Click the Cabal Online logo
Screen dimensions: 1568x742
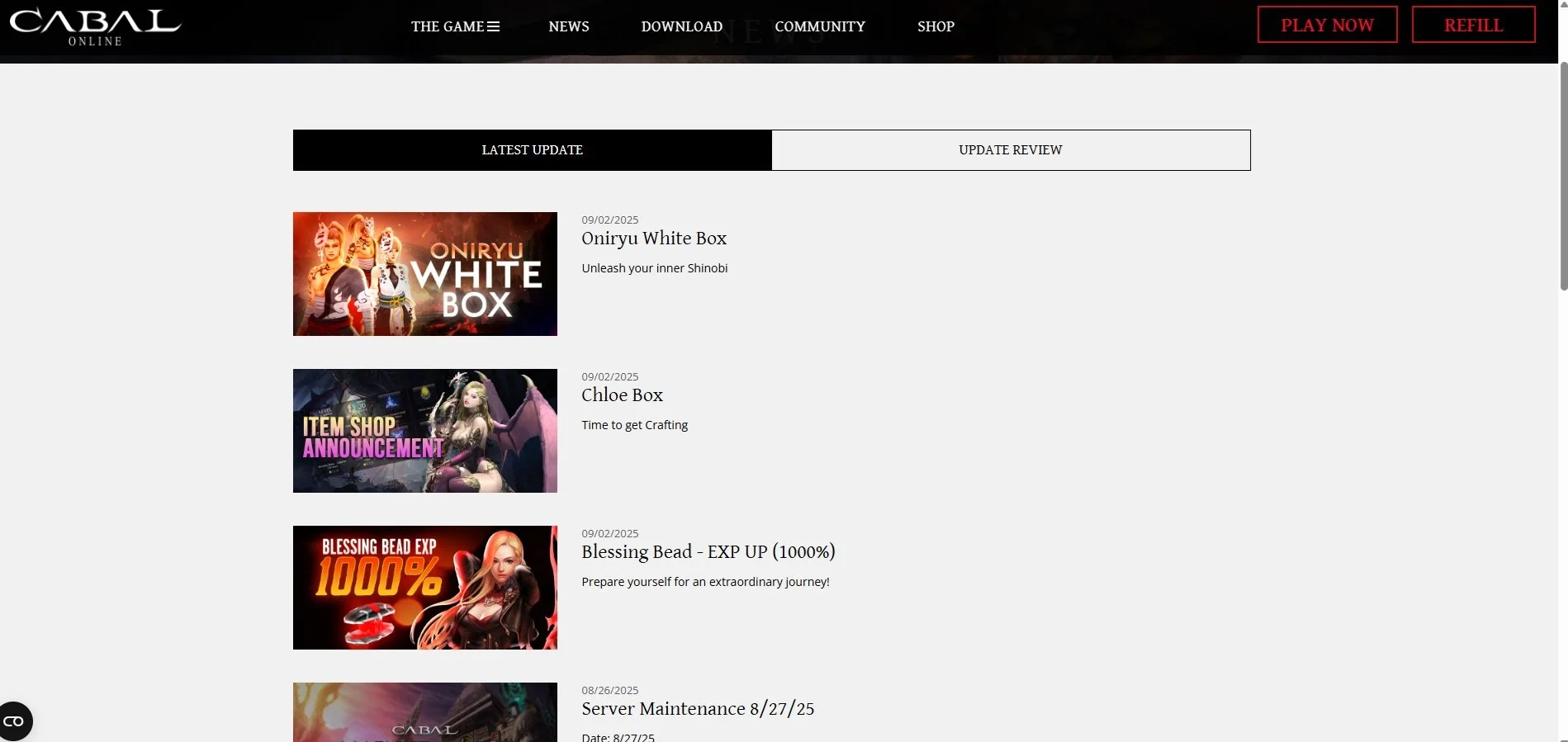95,27
